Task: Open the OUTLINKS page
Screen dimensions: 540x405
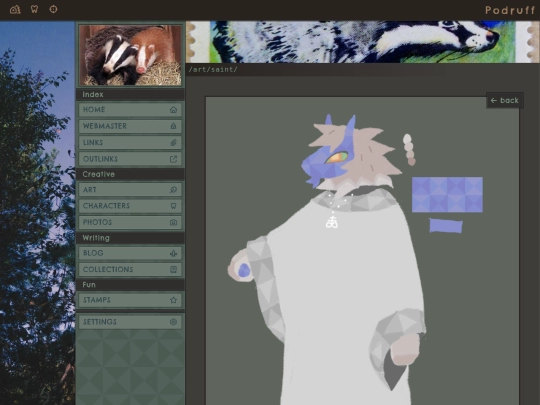Action: 130,159
